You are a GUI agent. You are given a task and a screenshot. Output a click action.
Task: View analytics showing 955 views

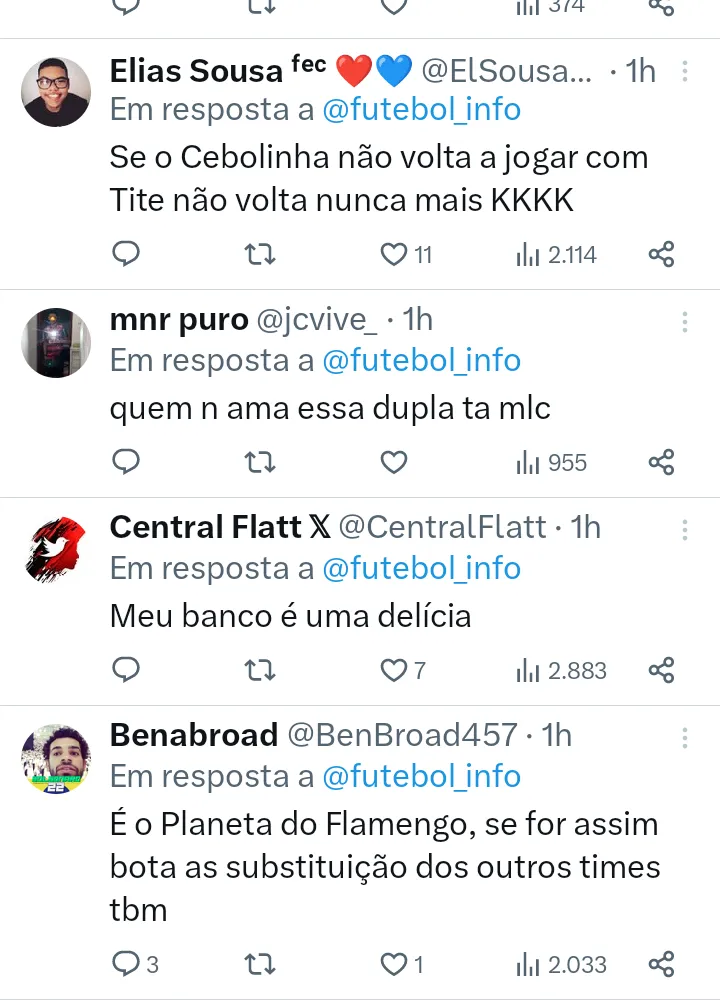tap(551, 462)
